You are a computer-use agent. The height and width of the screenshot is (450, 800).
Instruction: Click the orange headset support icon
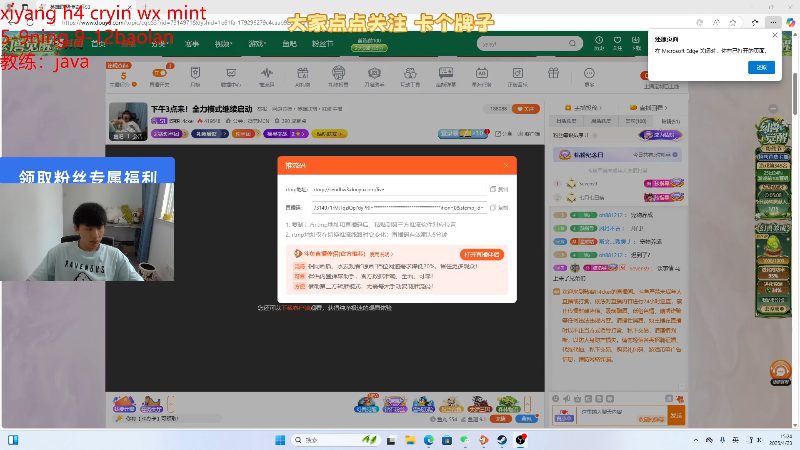(780, 370)
